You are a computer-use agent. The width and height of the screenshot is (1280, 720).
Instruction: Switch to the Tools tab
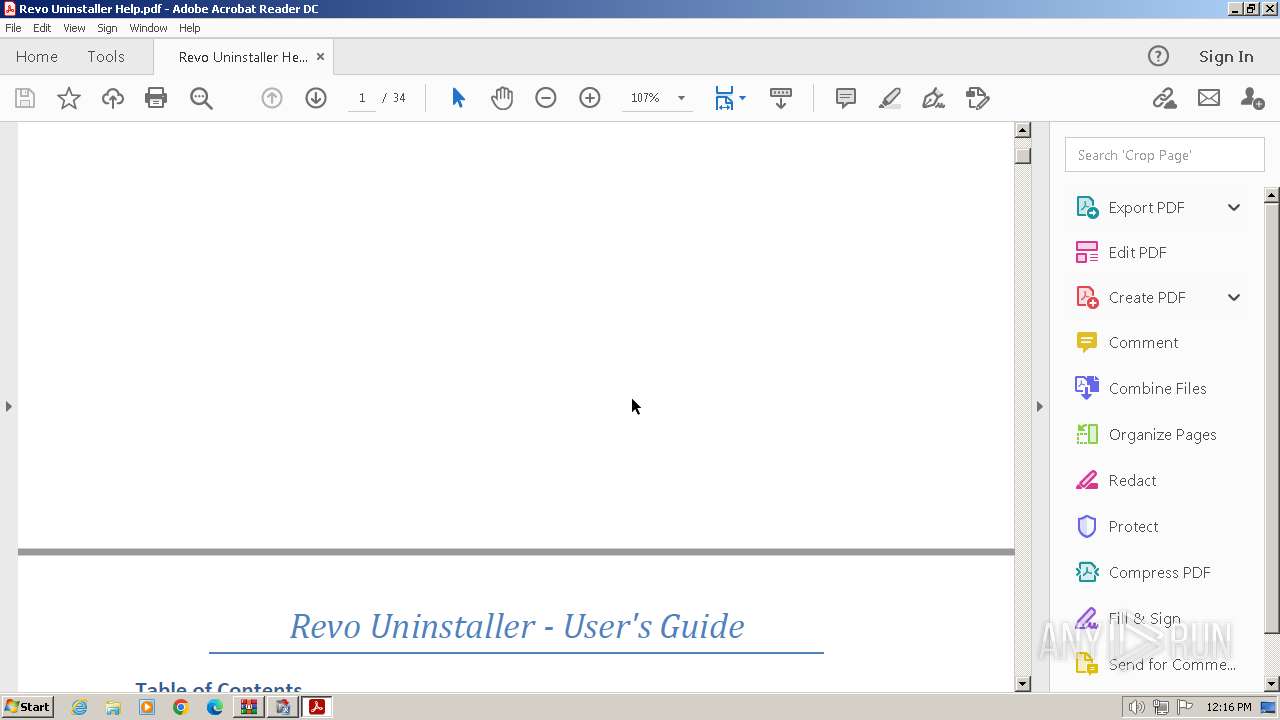click(106, 57)
